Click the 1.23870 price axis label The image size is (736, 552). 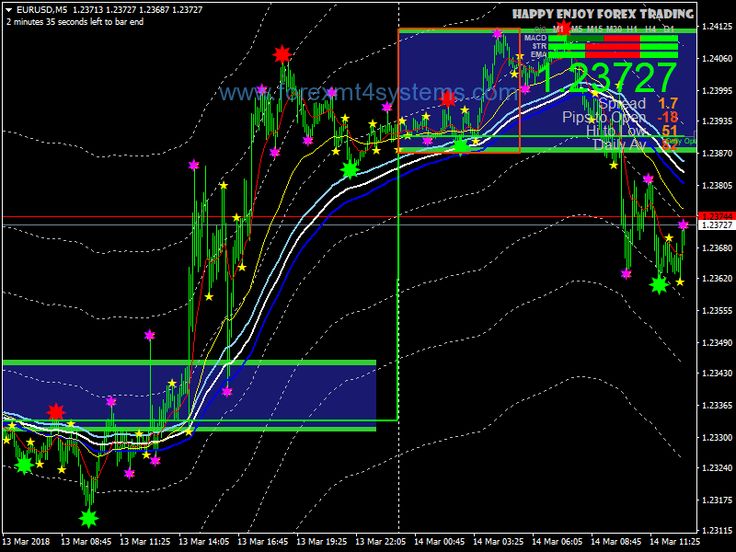click(x=717, y=153)
